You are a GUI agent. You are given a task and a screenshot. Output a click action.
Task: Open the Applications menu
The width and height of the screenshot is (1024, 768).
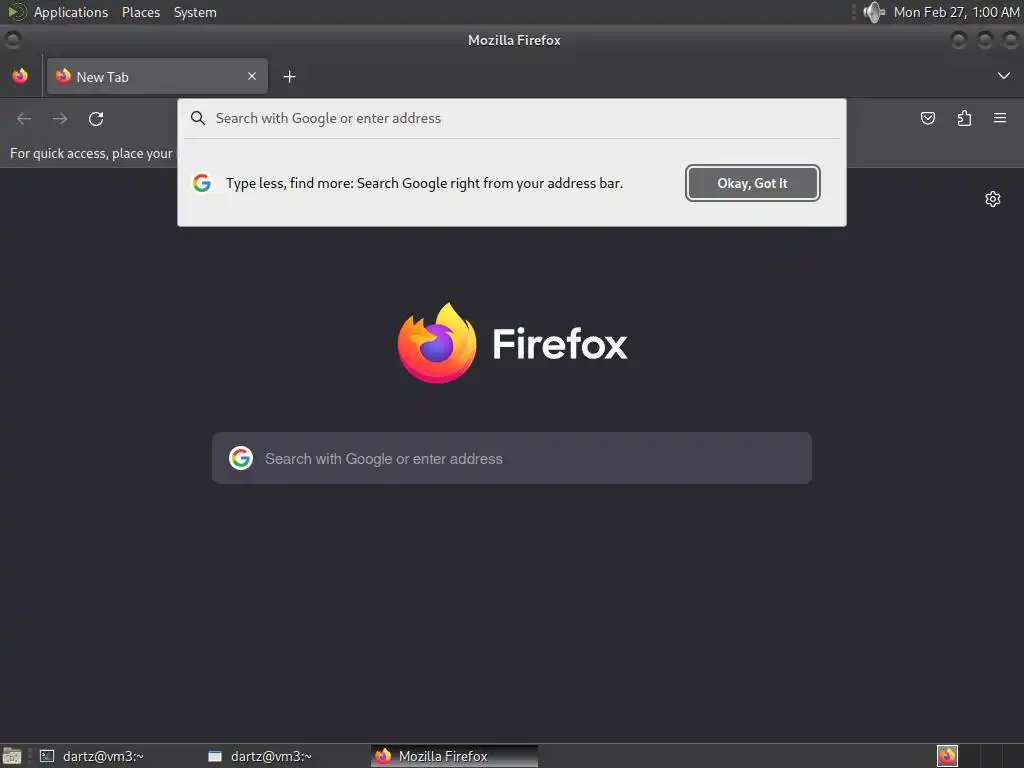71,12
